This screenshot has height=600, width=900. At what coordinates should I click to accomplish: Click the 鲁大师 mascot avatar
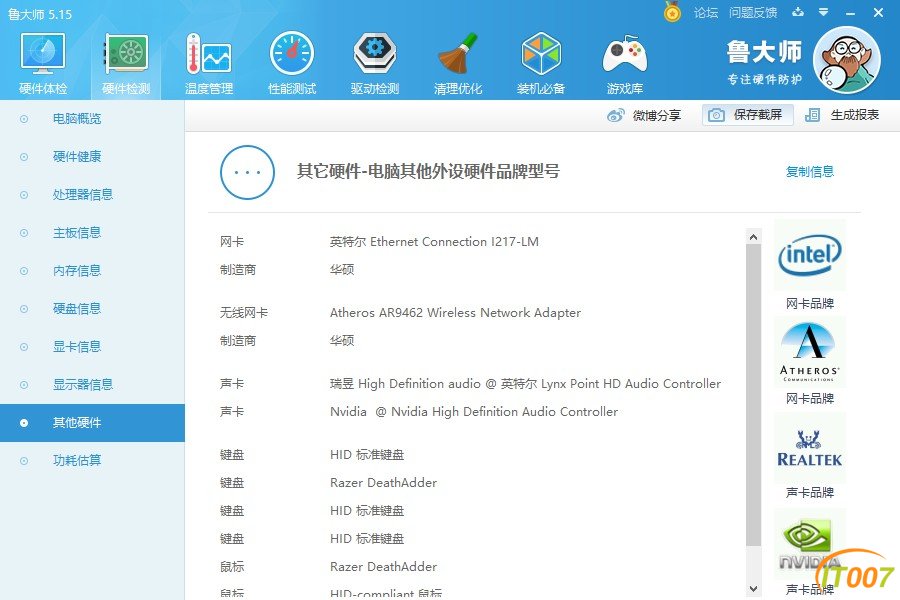point(847,60)
